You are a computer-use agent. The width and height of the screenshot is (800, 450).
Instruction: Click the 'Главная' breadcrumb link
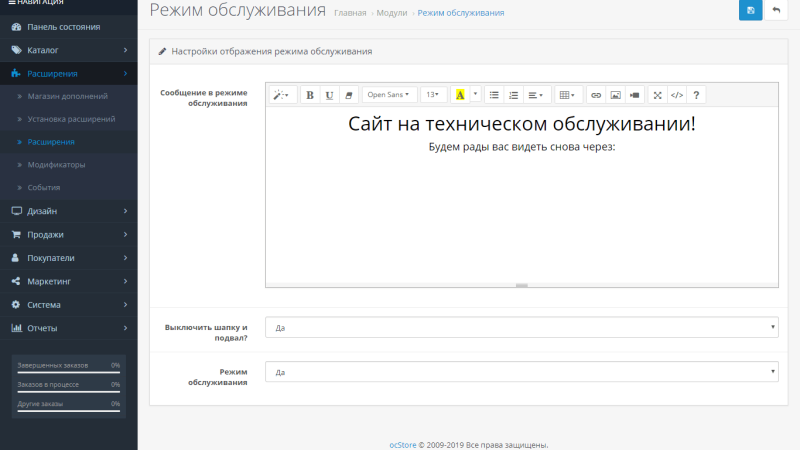[350, 13]
